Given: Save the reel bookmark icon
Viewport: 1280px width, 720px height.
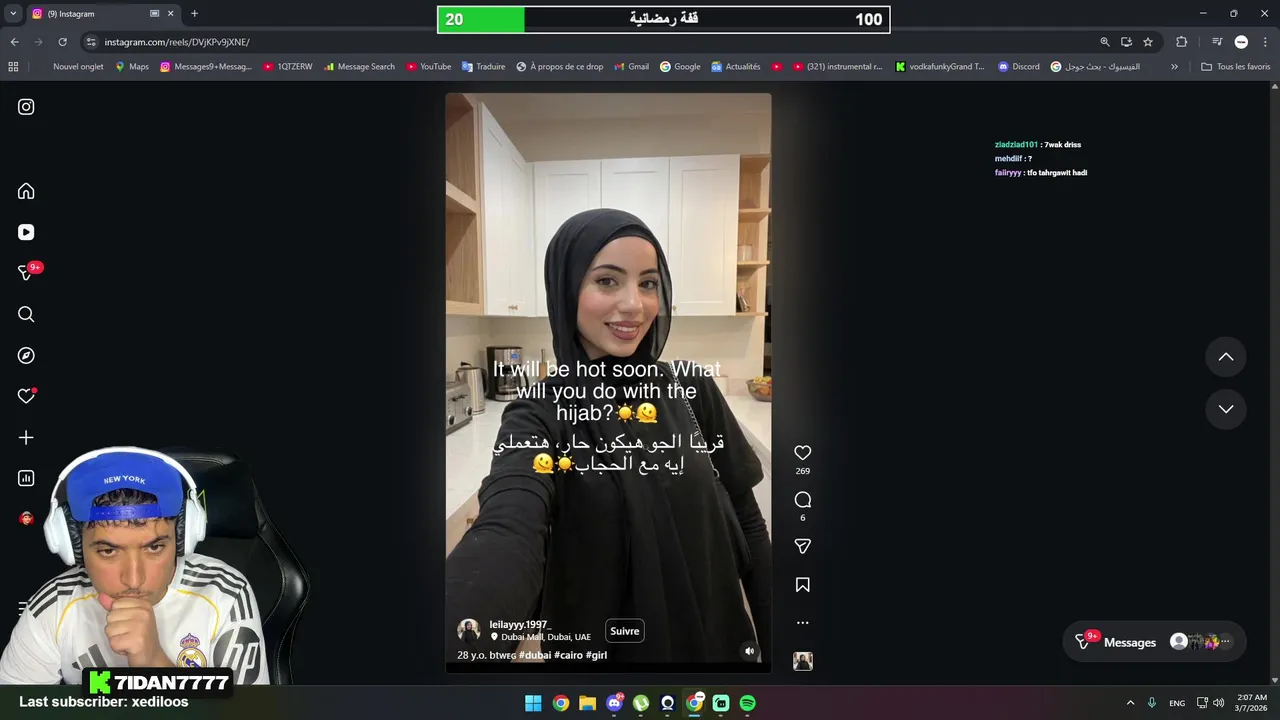Looking at the screenshot, I should click(802, 584).
